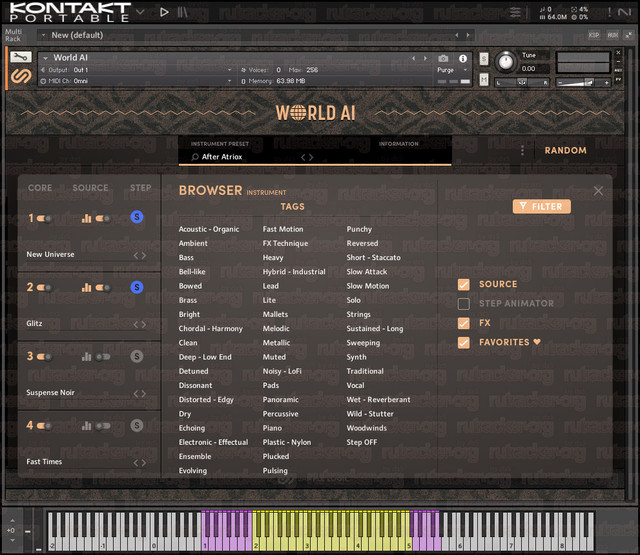Click the gray S step icon on layer 3
The width and height of the screenshot is (640, 555).
(x=137, y=356)
